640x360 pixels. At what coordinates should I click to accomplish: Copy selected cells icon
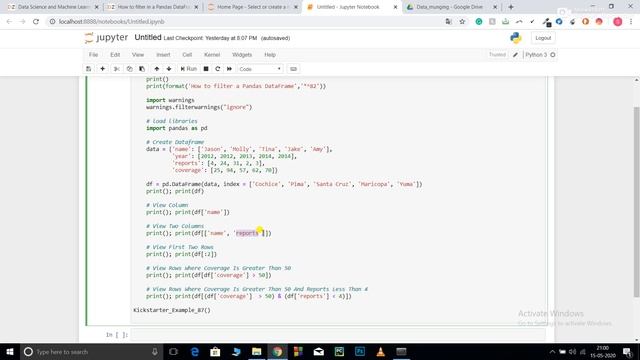[129, 69]
